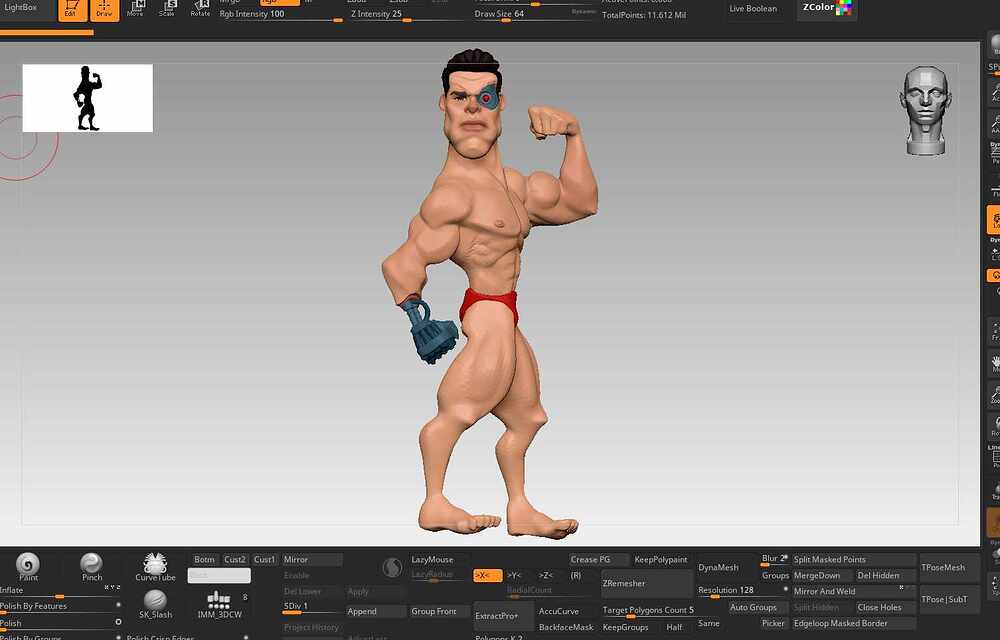
Task: Adjust the Inflate deformation slider
Action: click(x=61, y=592)
